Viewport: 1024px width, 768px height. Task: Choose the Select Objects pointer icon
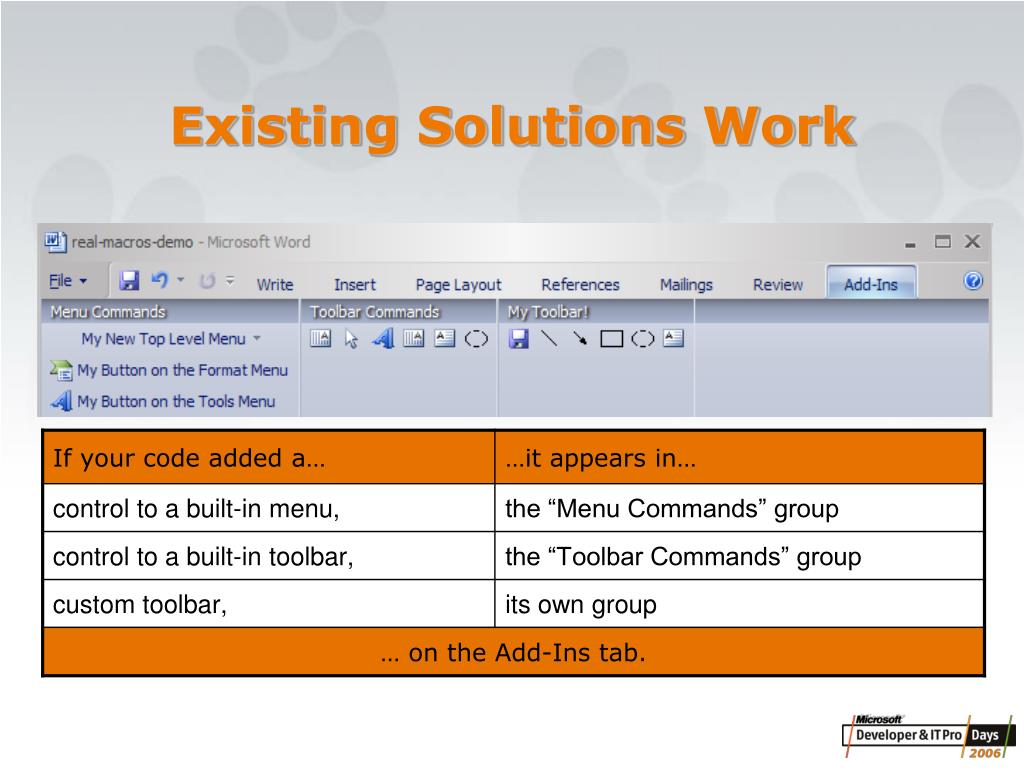point(351,339)
